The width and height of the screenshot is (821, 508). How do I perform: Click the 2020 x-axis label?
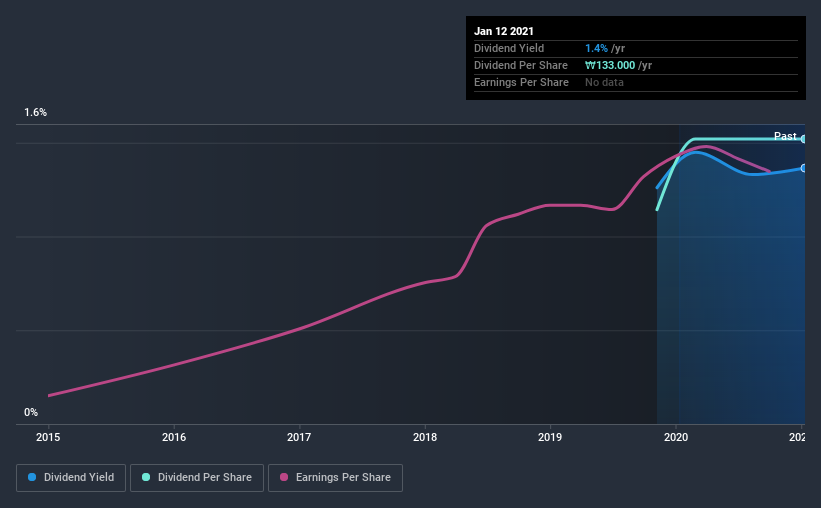676,437
